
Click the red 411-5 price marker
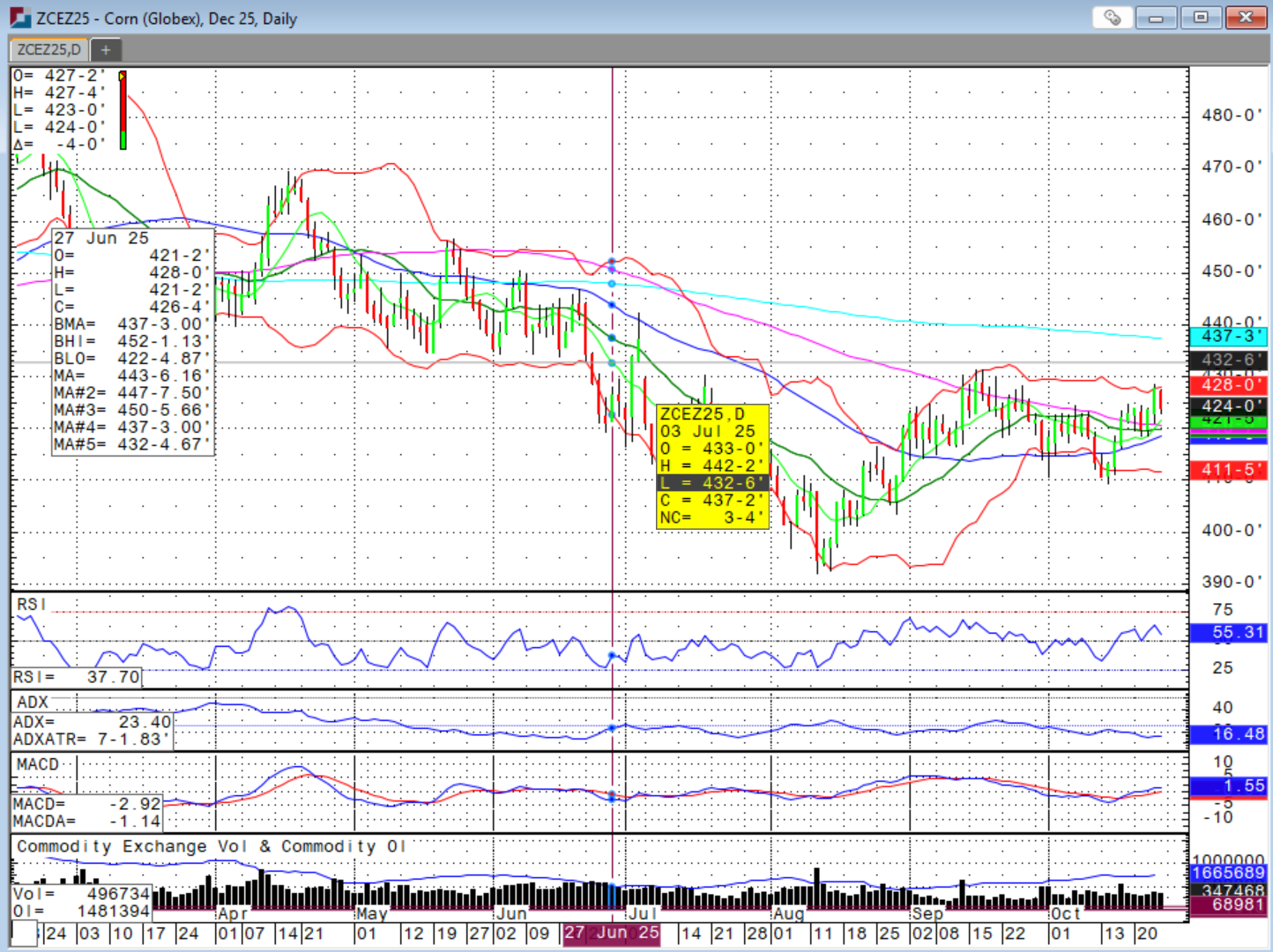point(1227,470)
